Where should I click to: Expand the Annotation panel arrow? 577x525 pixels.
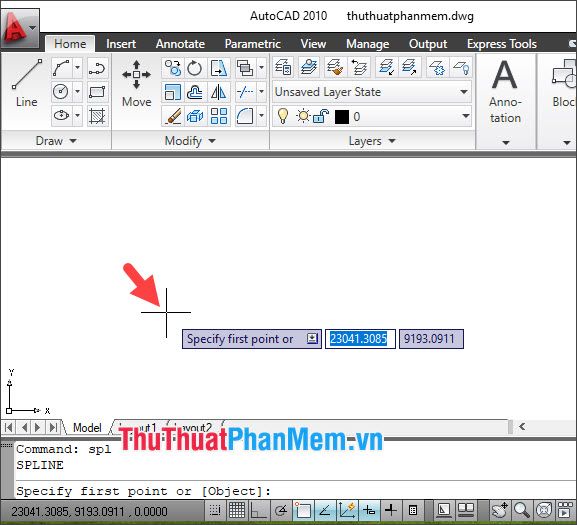(x=506, y=142)
